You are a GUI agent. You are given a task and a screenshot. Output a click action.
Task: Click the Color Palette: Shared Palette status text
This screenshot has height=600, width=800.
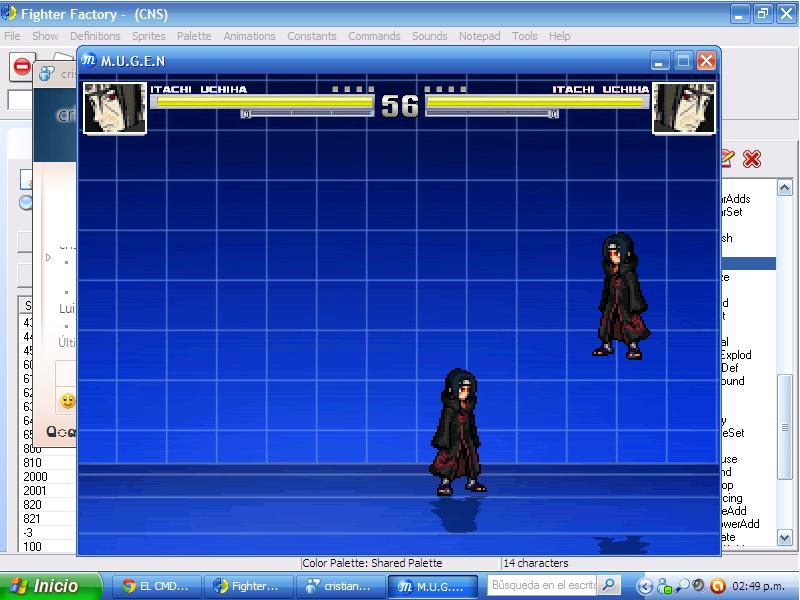[372, 563]
